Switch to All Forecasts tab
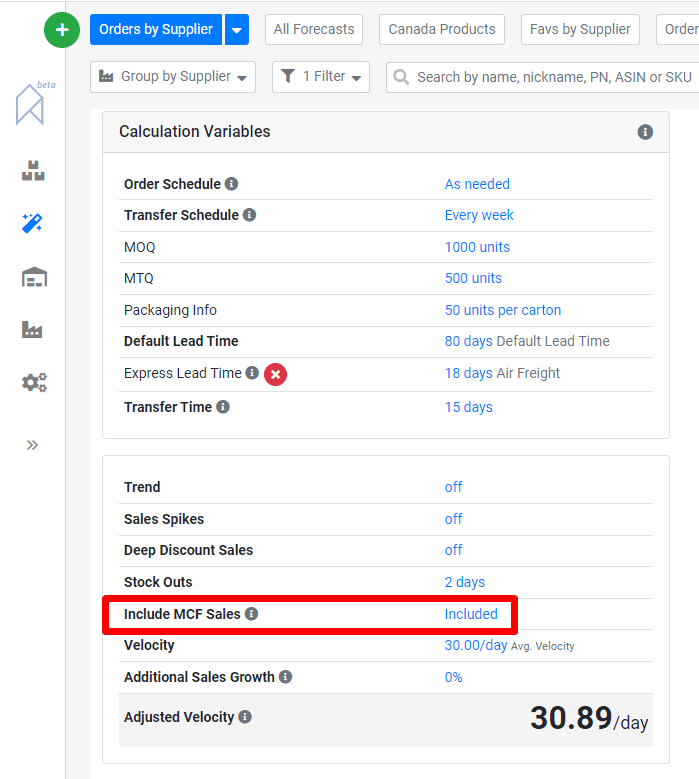Image resolution: width=699 pixels, height=779 pixels. pos(314,29)
